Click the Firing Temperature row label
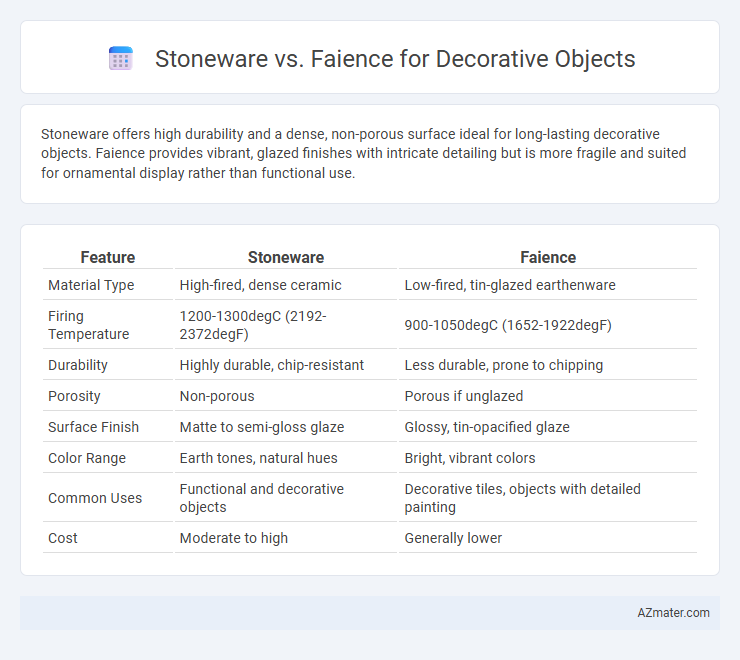 89,325
